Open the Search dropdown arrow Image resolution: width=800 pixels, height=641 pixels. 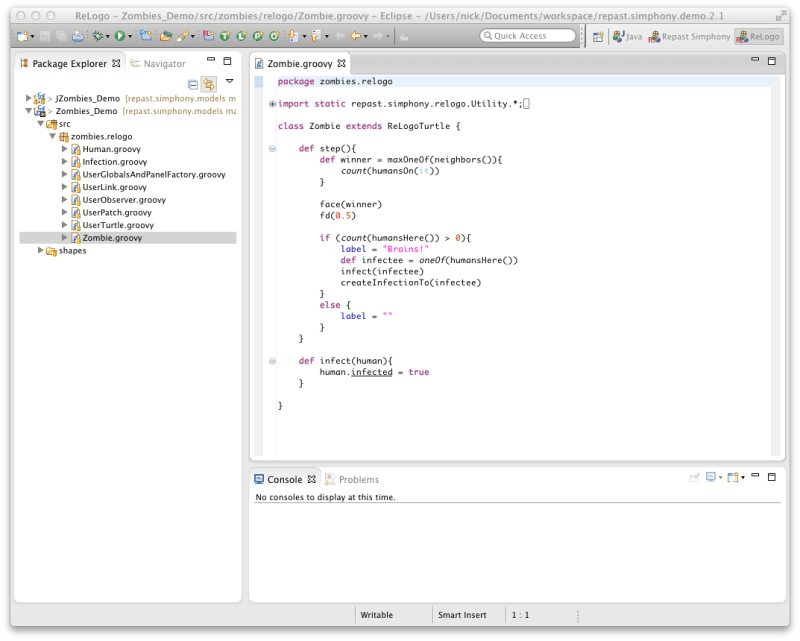tap(192, 37)
